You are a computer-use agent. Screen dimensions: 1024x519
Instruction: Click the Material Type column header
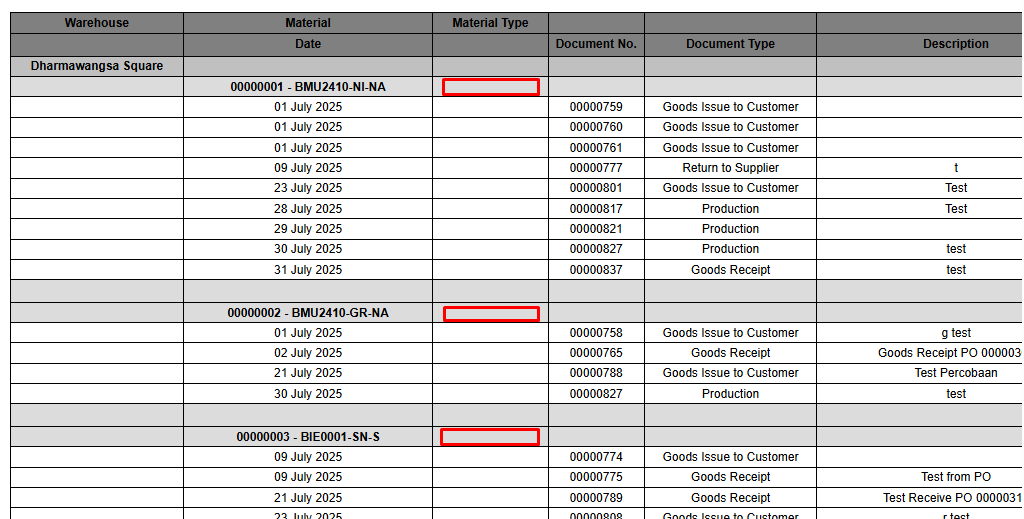tap(490, 23)
